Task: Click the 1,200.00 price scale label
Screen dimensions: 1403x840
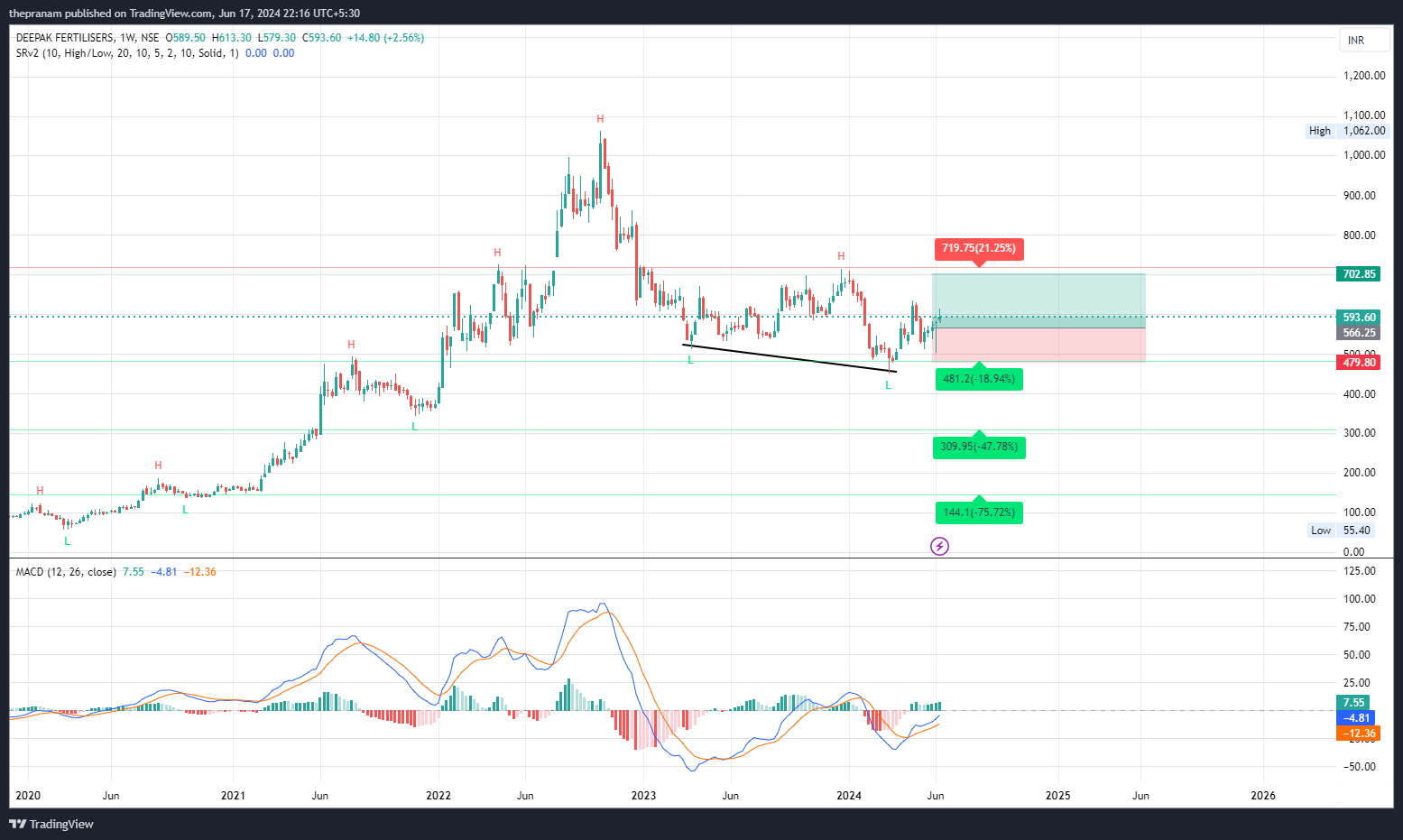Action: (1364, 76)
